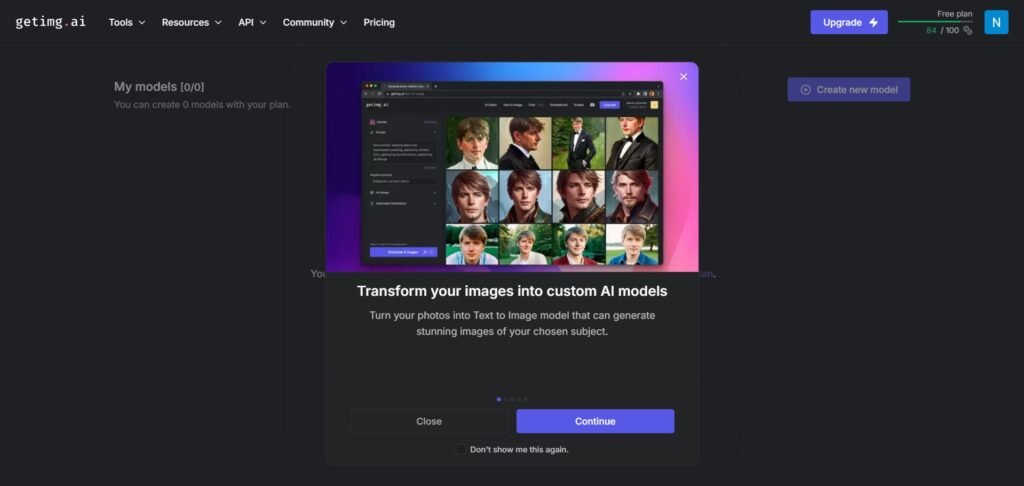Open the Community dropdown menu
The height and width of the screenshot is (486, 1024).
(x=314, y=22)
